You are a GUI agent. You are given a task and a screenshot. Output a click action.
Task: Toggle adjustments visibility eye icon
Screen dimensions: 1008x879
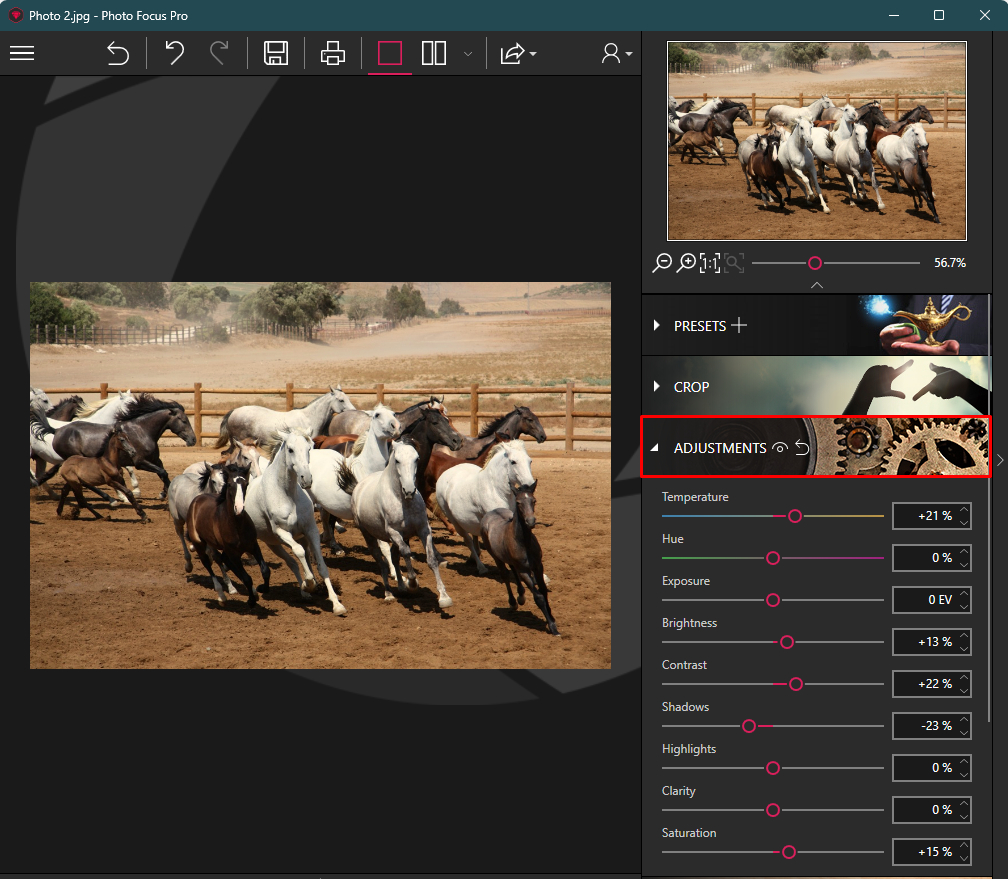780,448
